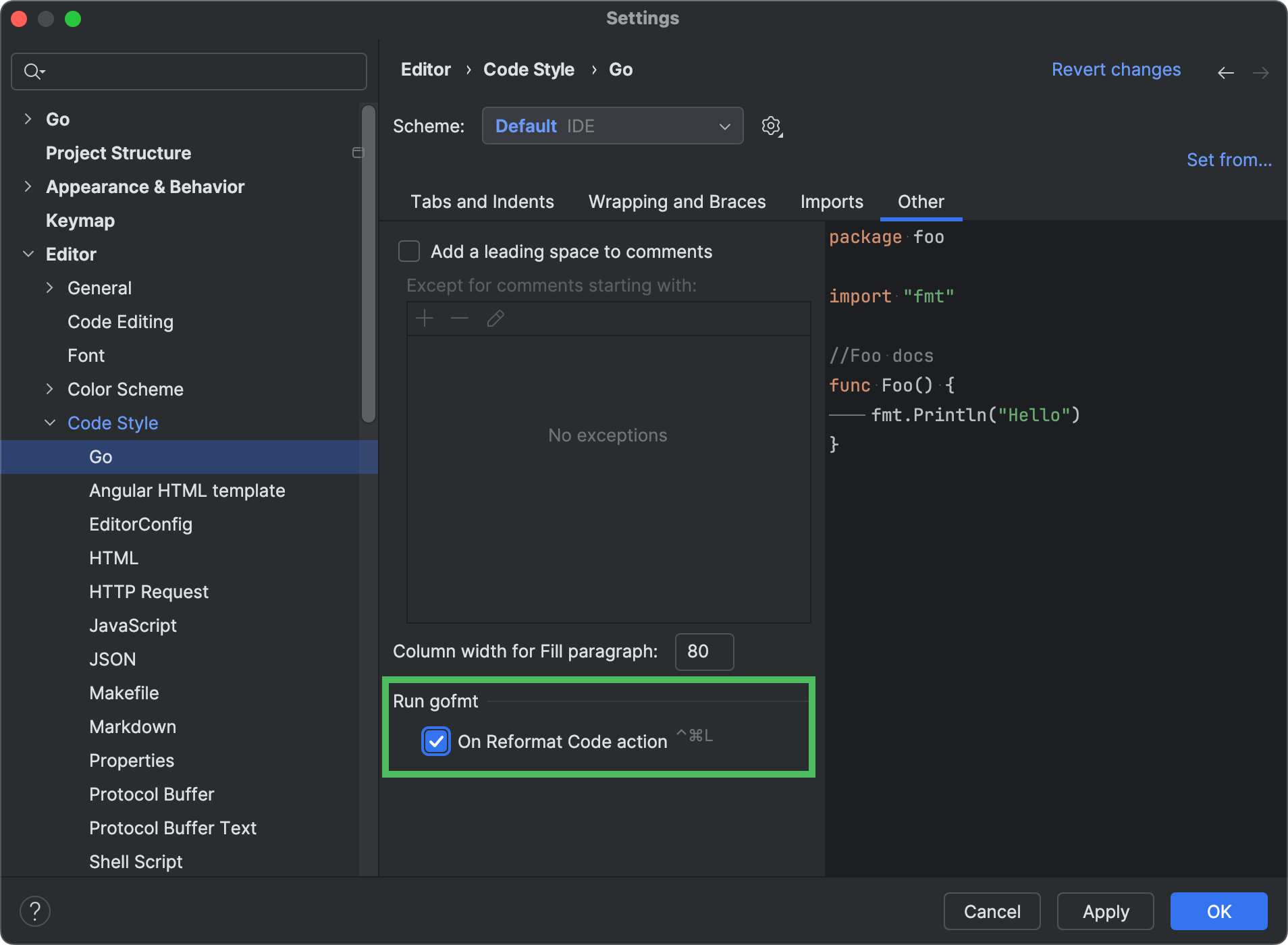Viewport: 1288px width, 945px height.
Task: Click the search magnifier icon
Action: 32,71
